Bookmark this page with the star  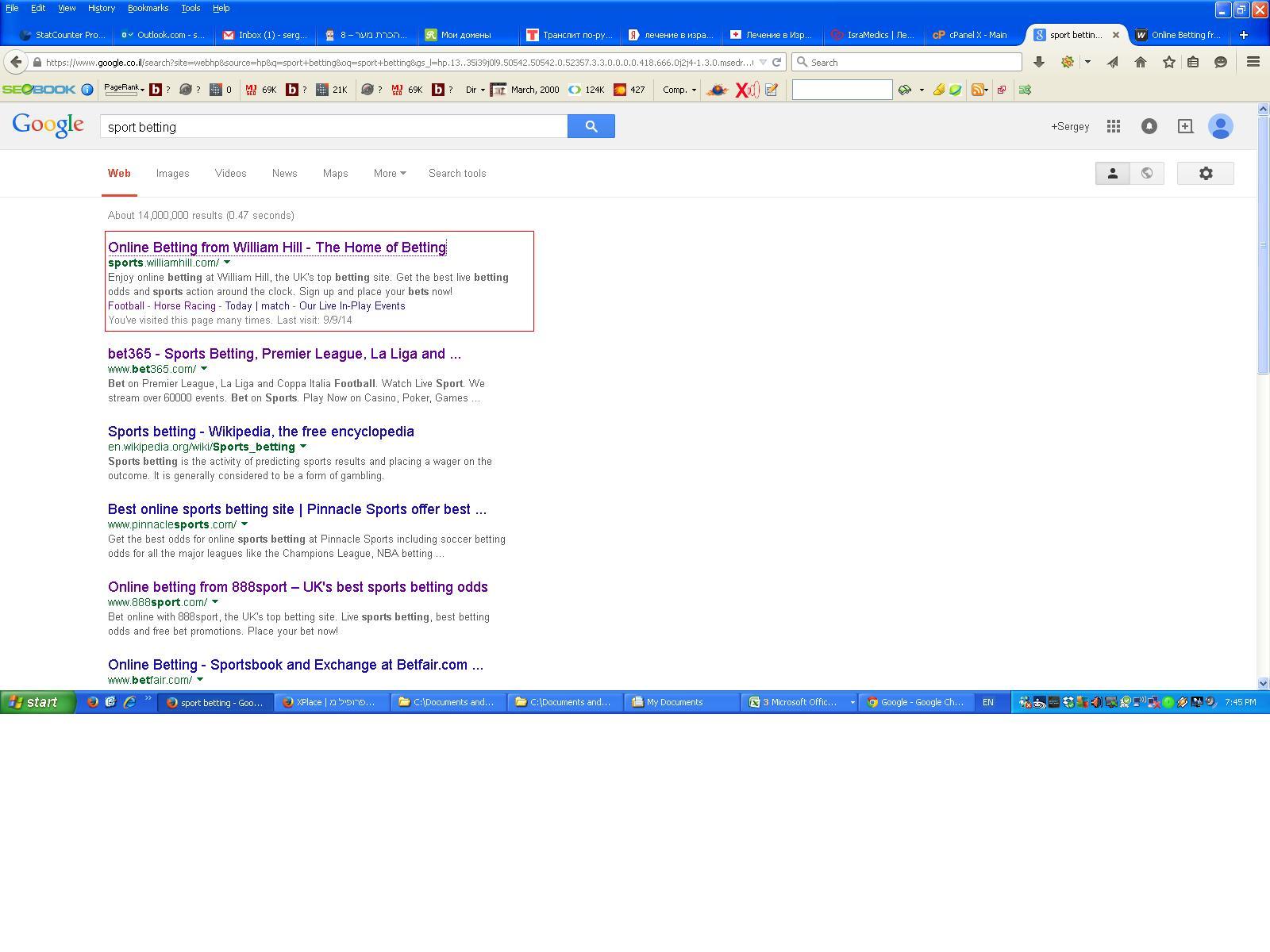pyautogui.click(x=1168, y=62)
